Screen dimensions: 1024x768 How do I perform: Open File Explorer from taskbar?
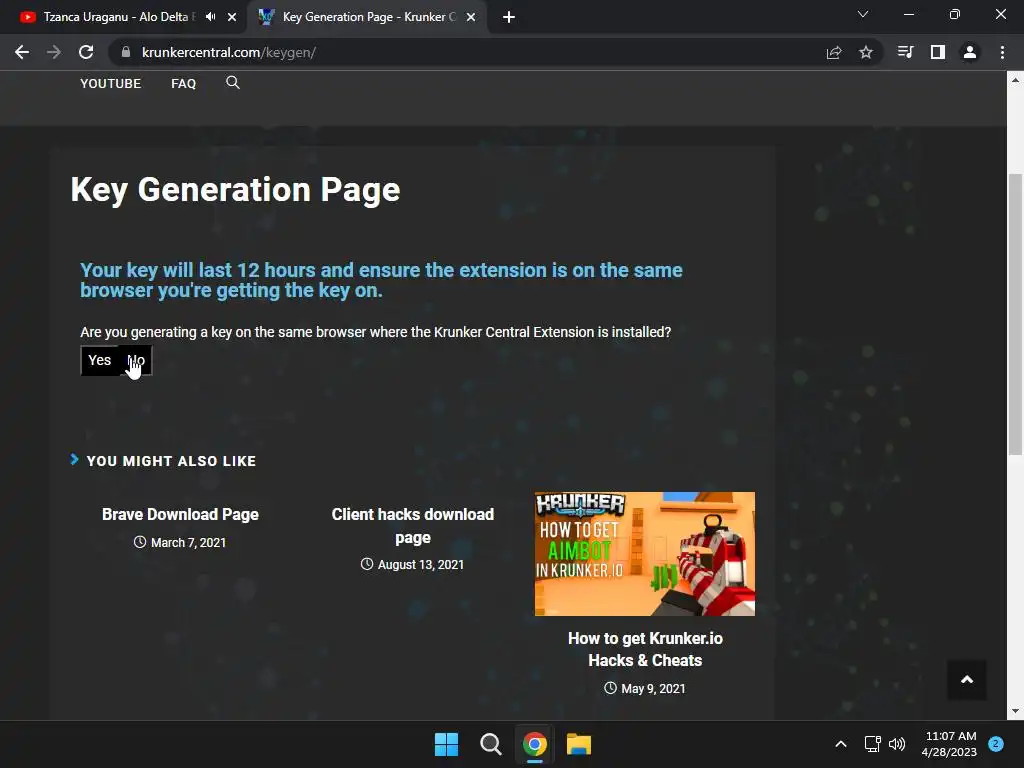(x=579, y=744)
